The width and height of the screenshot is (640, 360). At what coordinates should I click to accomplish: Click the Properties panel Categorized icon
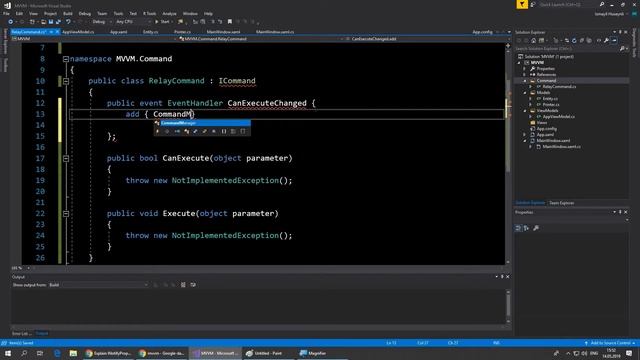point(518,228)
